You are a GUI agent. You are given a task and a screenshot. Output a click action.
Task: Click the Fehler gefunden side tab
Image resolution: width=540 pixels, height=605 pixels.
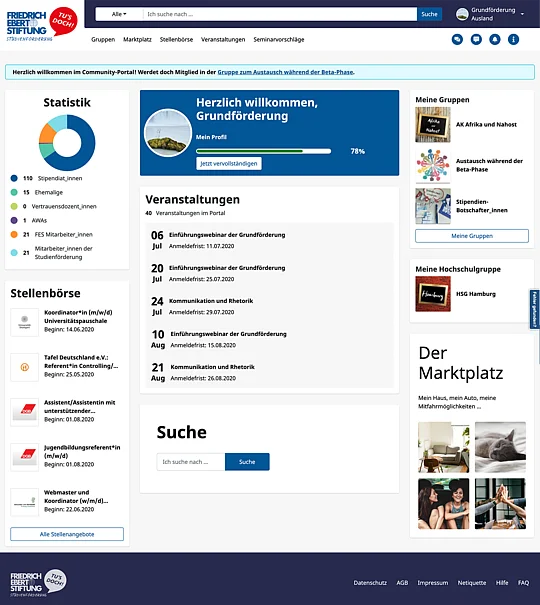pos(535,309)
